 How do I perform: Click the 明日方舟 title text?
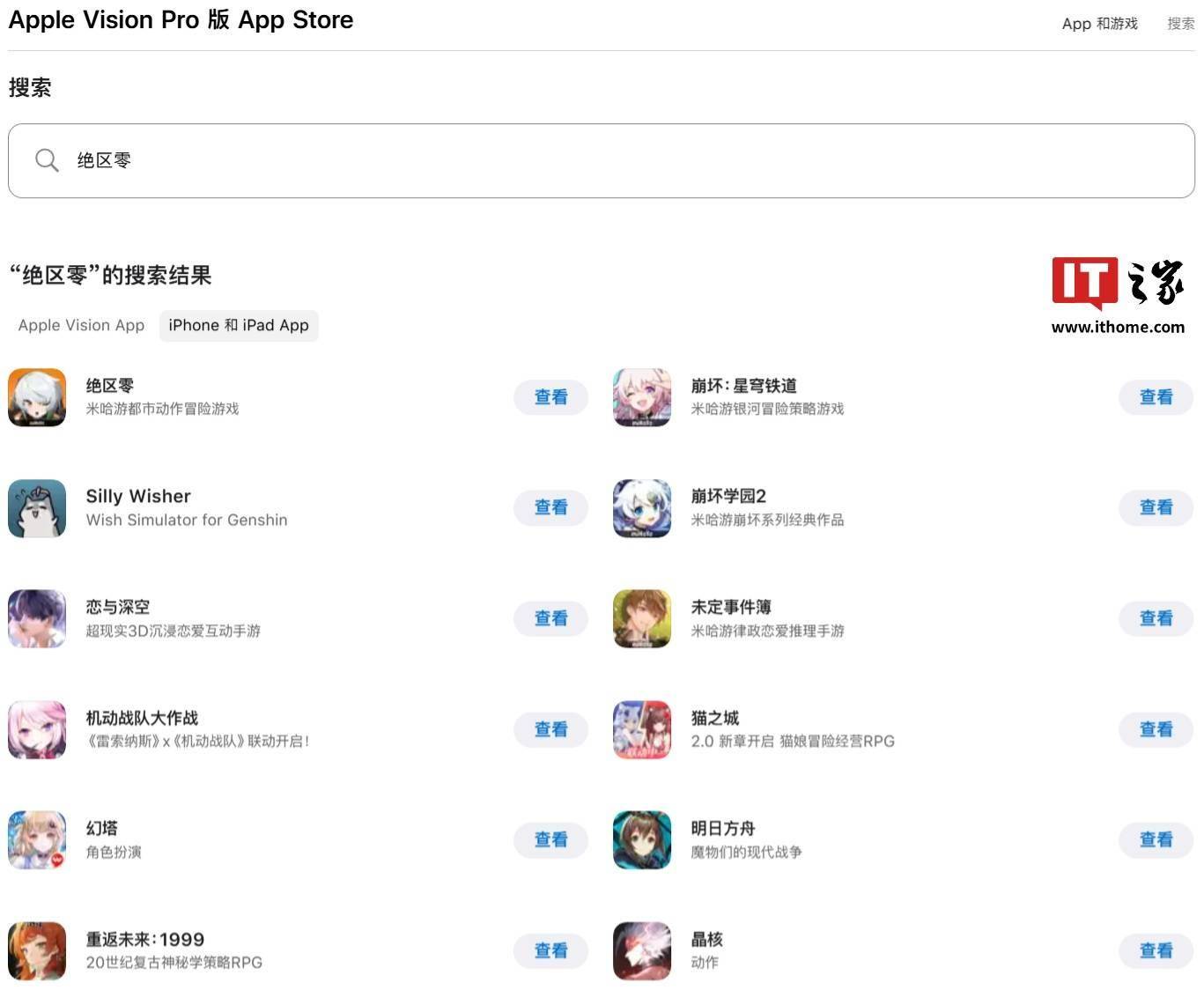coord(723,828)
